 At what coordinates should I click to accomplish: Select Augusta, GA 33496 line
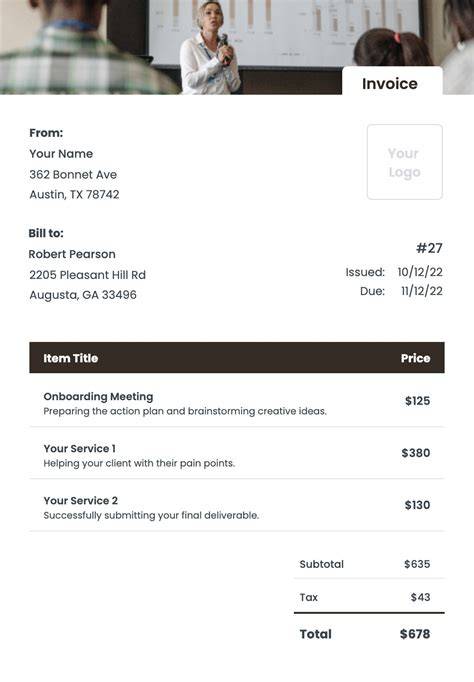pos(83,295)
